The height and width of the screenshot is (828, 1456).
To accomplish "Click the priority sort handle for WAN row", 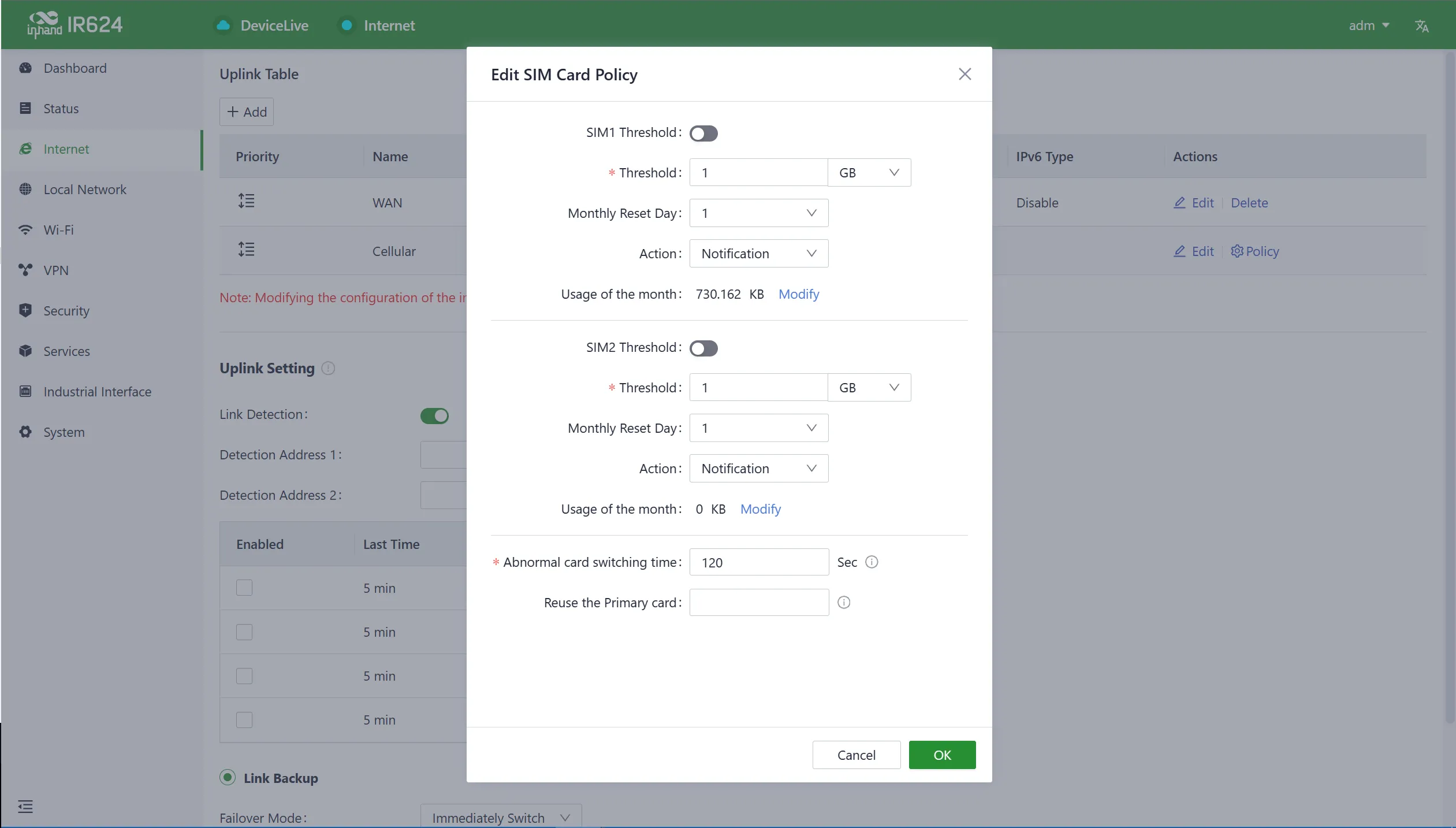I will click(x=247, y=201).
